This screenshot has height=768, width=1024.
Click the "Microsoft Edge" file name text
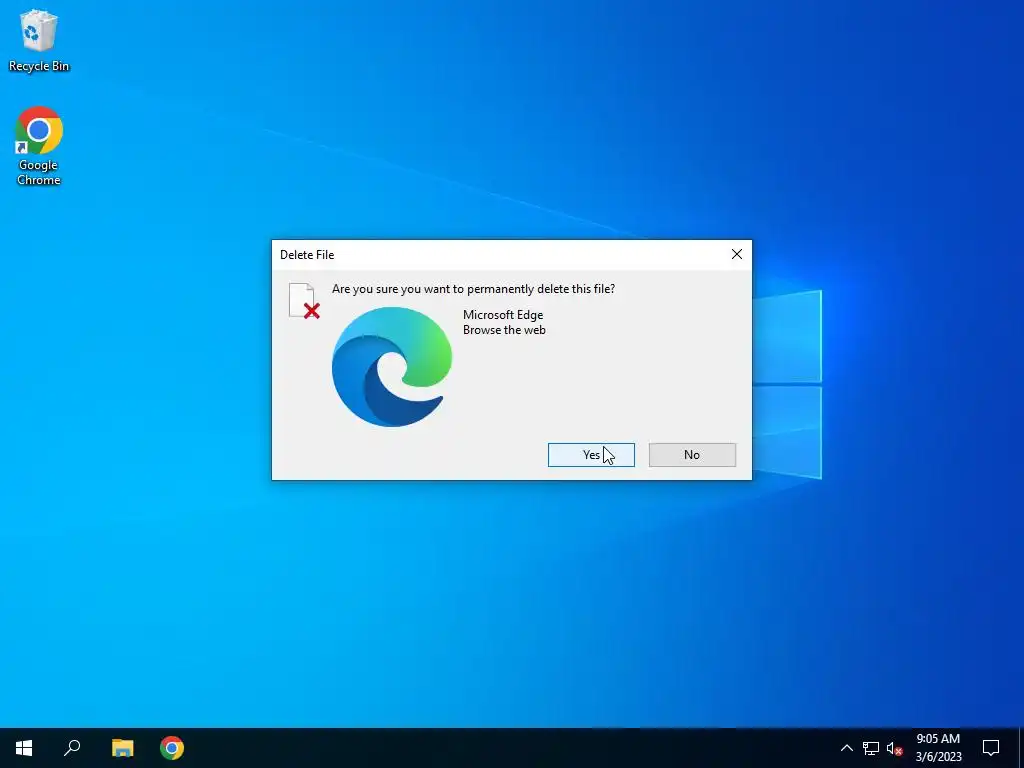503,315
